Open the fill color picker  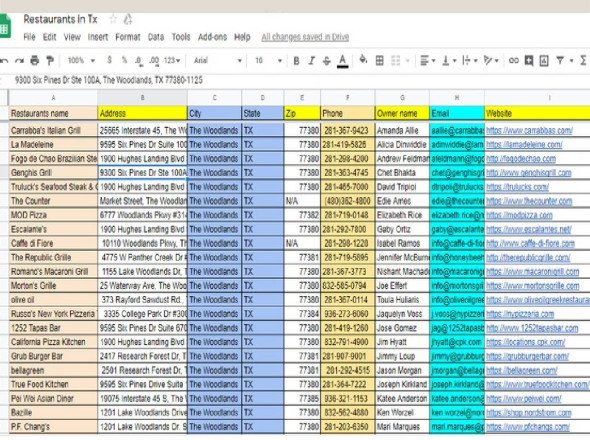pos(363,60)
